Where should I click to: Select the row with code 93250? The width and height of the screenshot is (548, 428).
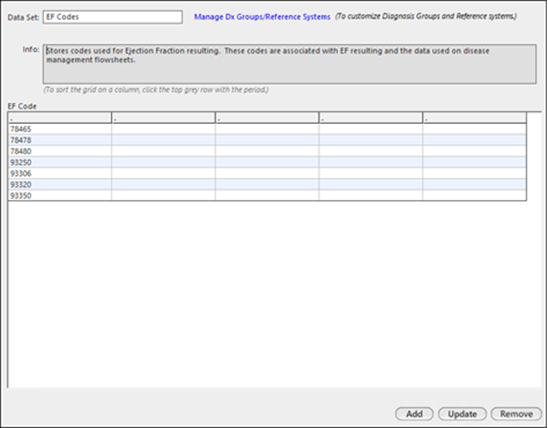click(267, 162)
